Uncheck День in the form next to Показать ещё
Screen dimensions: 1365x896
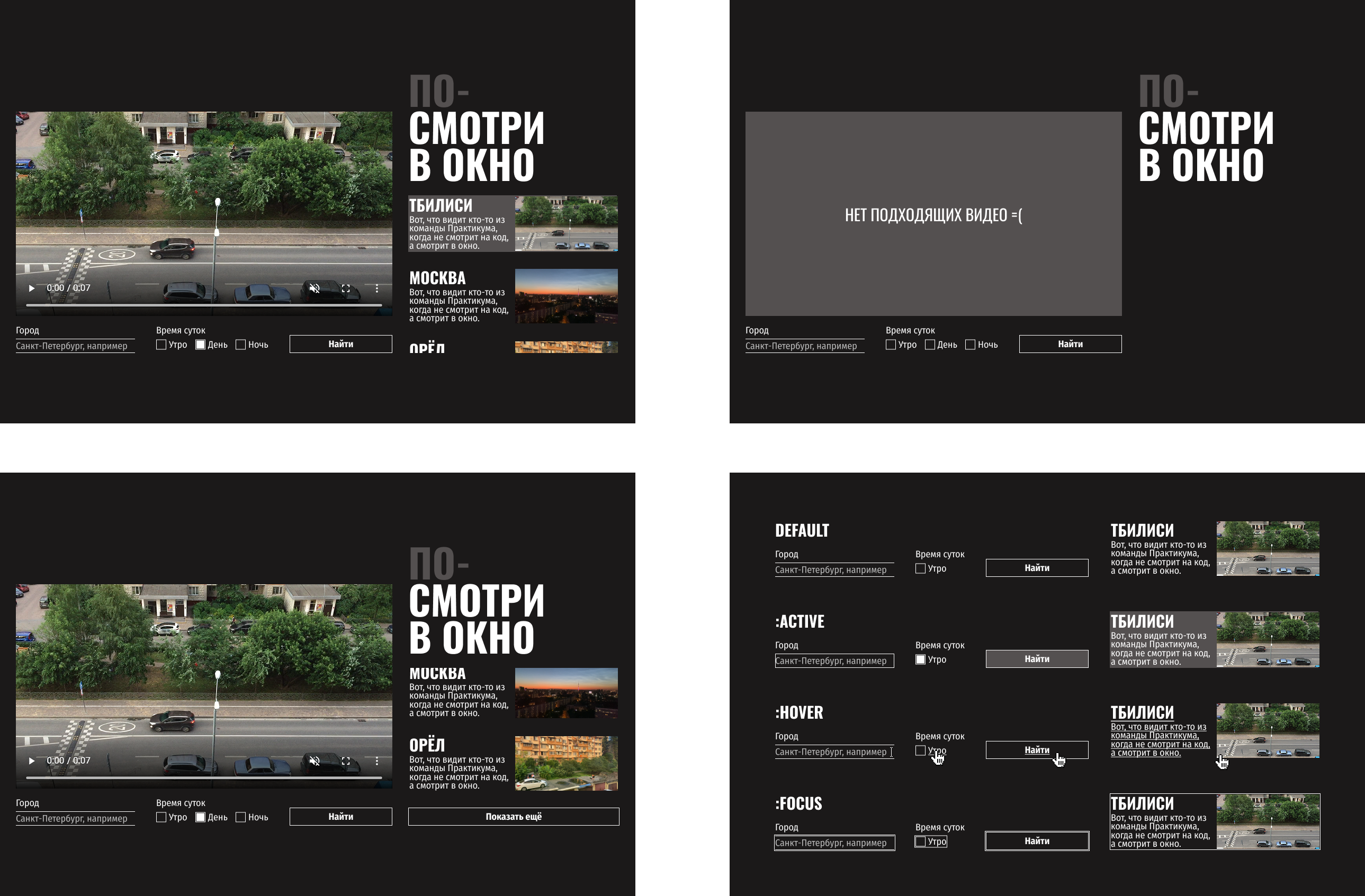[200, 817]
